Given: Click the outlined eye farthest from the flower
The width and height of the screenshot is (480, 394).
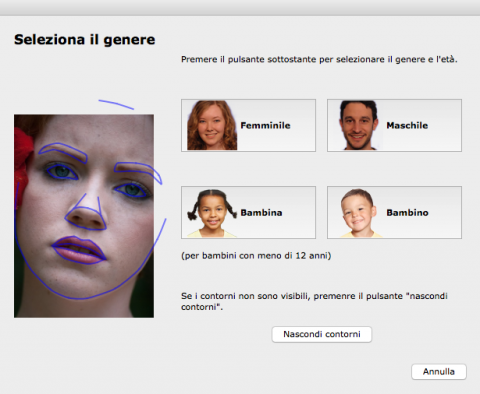Looking at the screenshot, I should [x=131, y=190].
